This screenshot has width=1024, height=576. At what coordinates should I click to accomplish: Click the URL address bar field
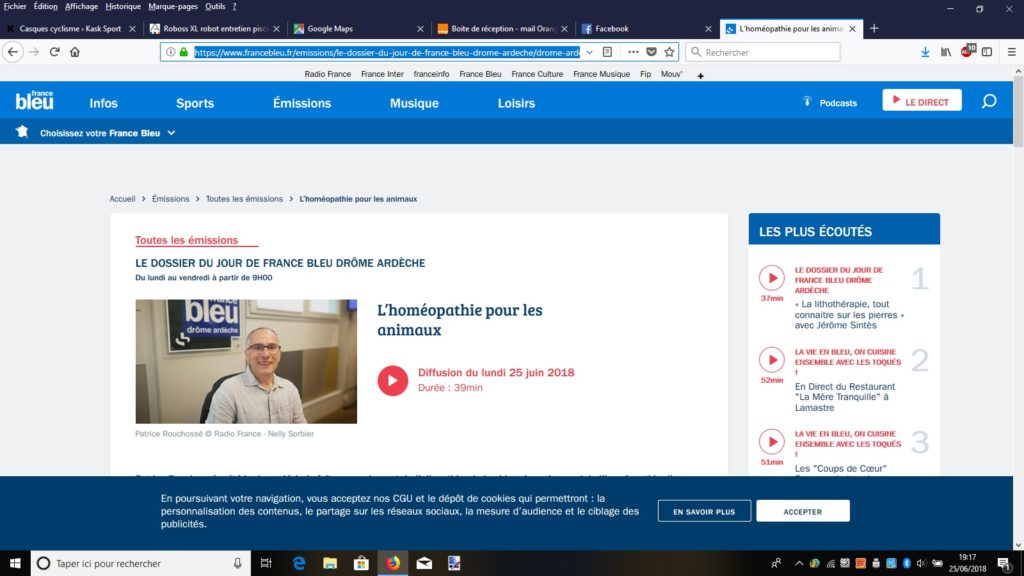387,52
